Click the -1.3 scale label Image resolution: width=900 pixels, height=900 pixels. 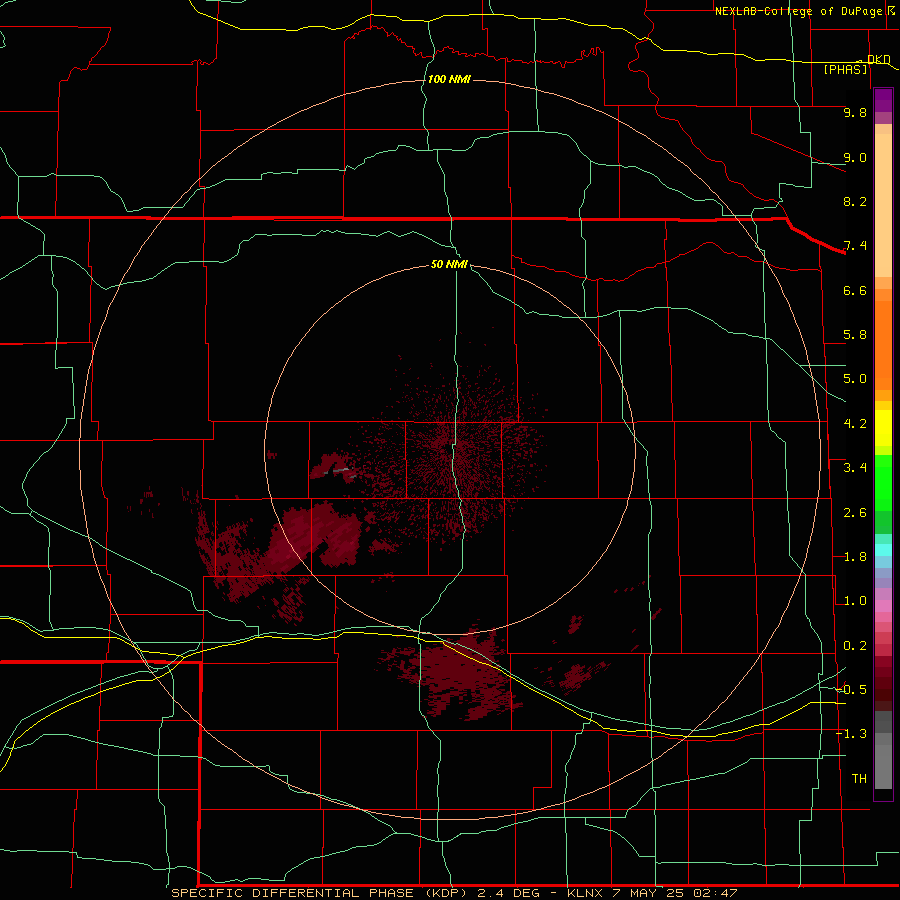click(852, 734)
